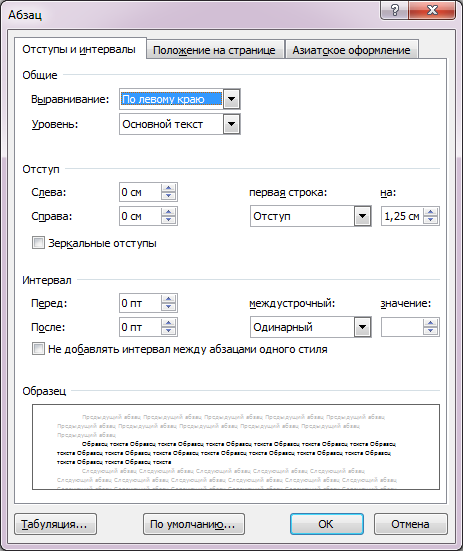This screenshot has height=551, width=463.
Task: Decrease the значение spacing amount
Action: [x=430, y=331]
